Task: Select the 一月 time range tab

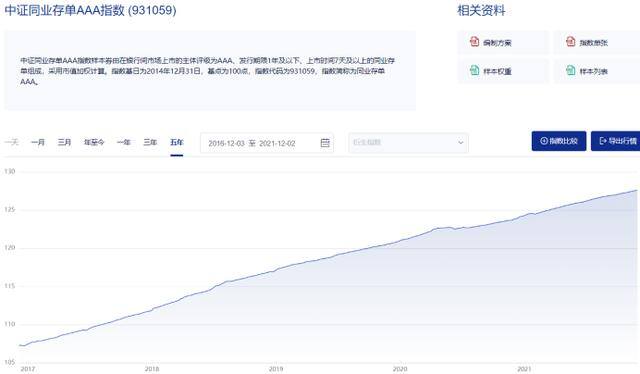Action: (x=38, y=142)
